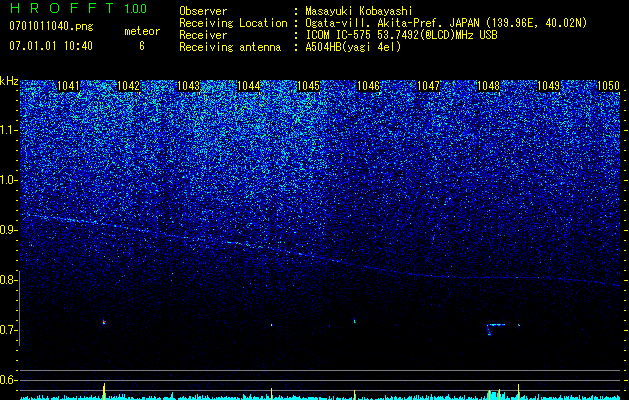Viewport: 629px width, 400px height.
Task: Click the 0.6 kHz axis label
Action: pos(8,380)
